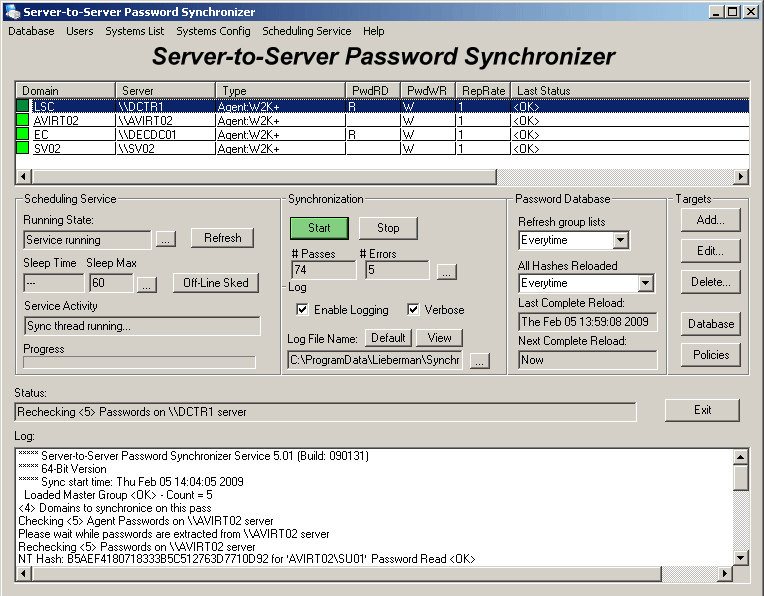
Task: Open the Users menu
Action: click(x=79, y=31)
